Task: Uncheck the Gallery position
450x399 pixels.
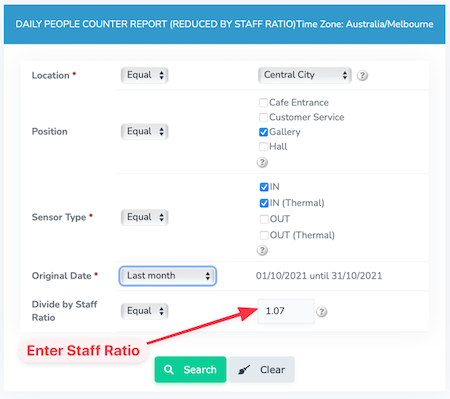Action: pyautogui.click(x=263, y=132)
